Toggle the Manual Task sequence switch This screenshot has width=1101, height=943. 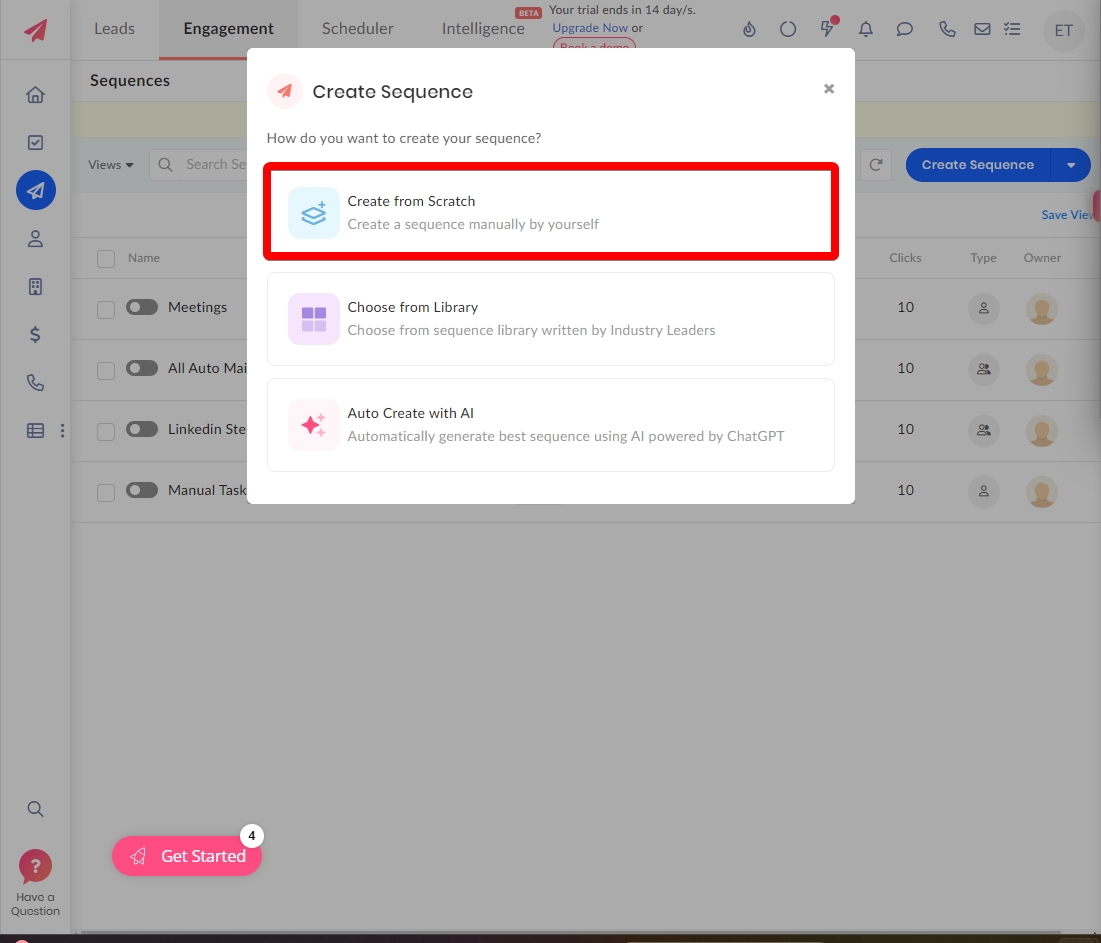[x=142, y=490]
